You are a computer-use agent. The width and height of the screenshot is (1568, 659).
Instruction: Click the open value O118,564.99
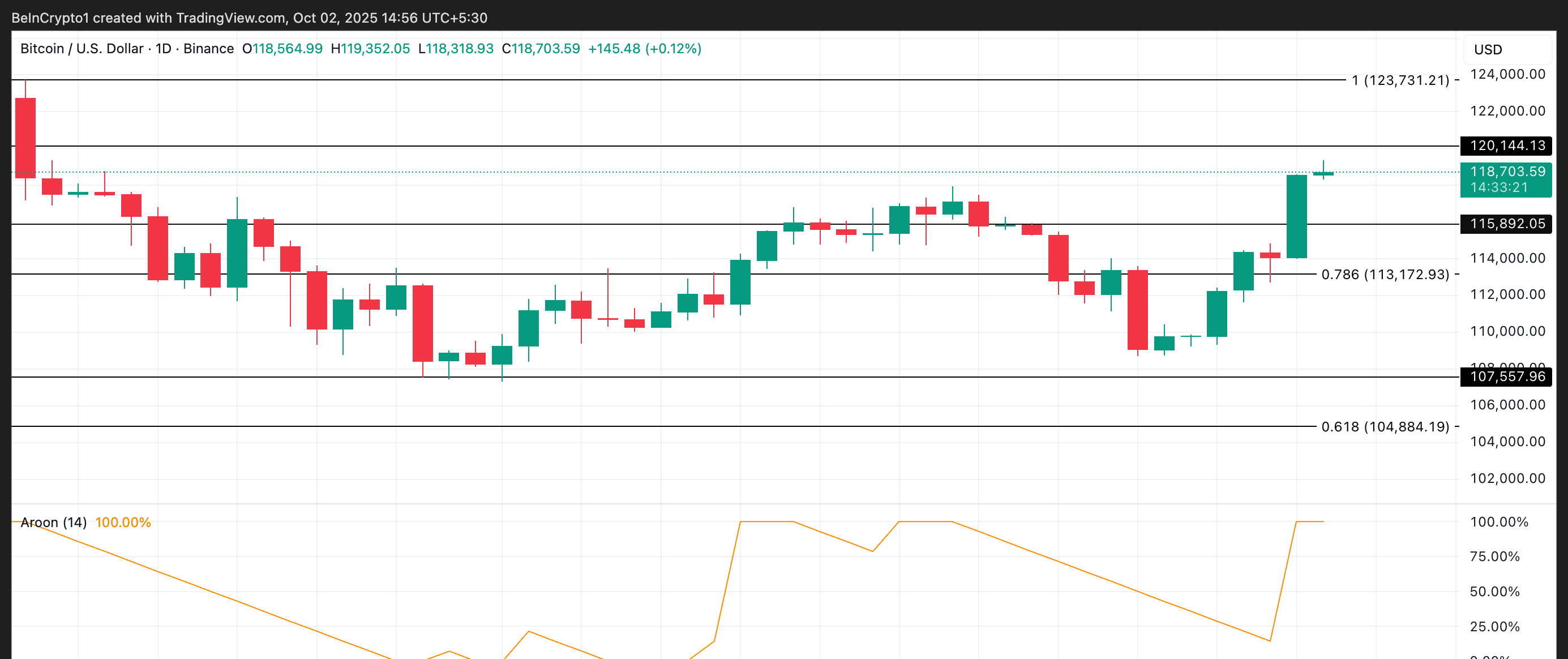tap(282, 49)
